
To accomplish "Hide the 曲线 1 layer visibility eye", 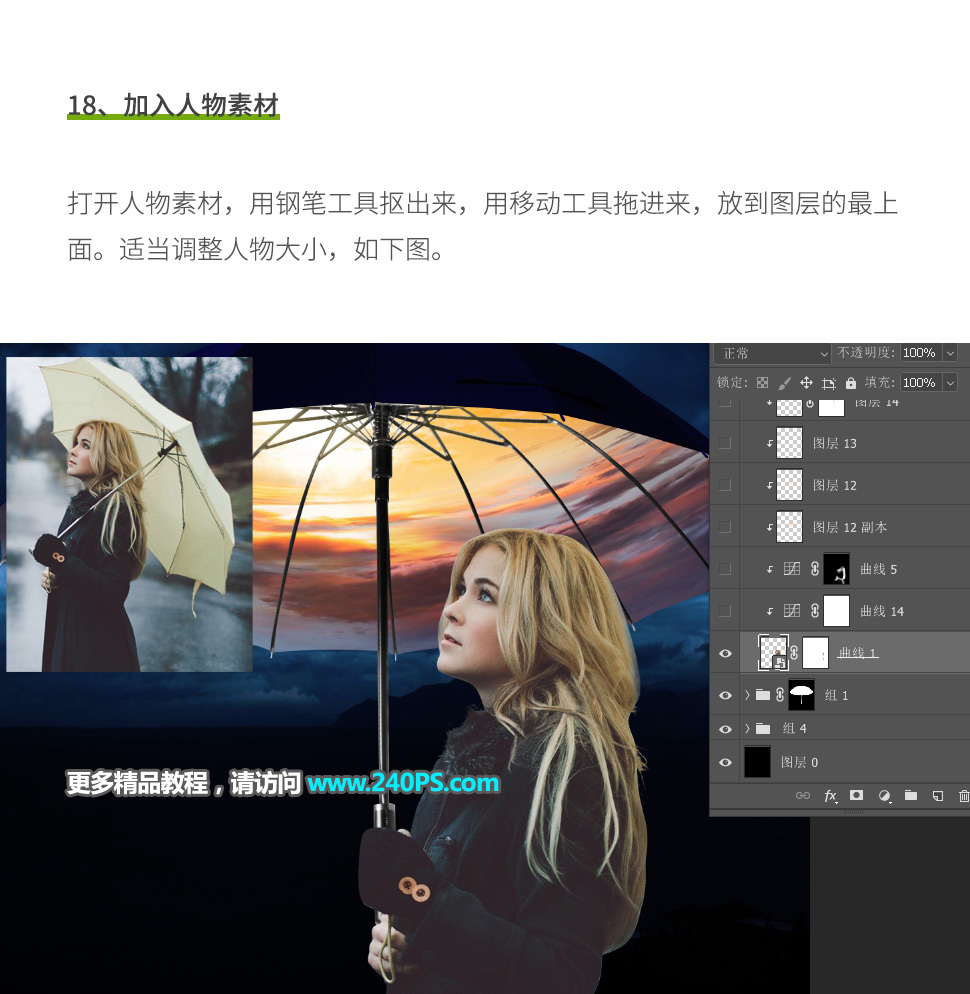I will coord(724,652).
